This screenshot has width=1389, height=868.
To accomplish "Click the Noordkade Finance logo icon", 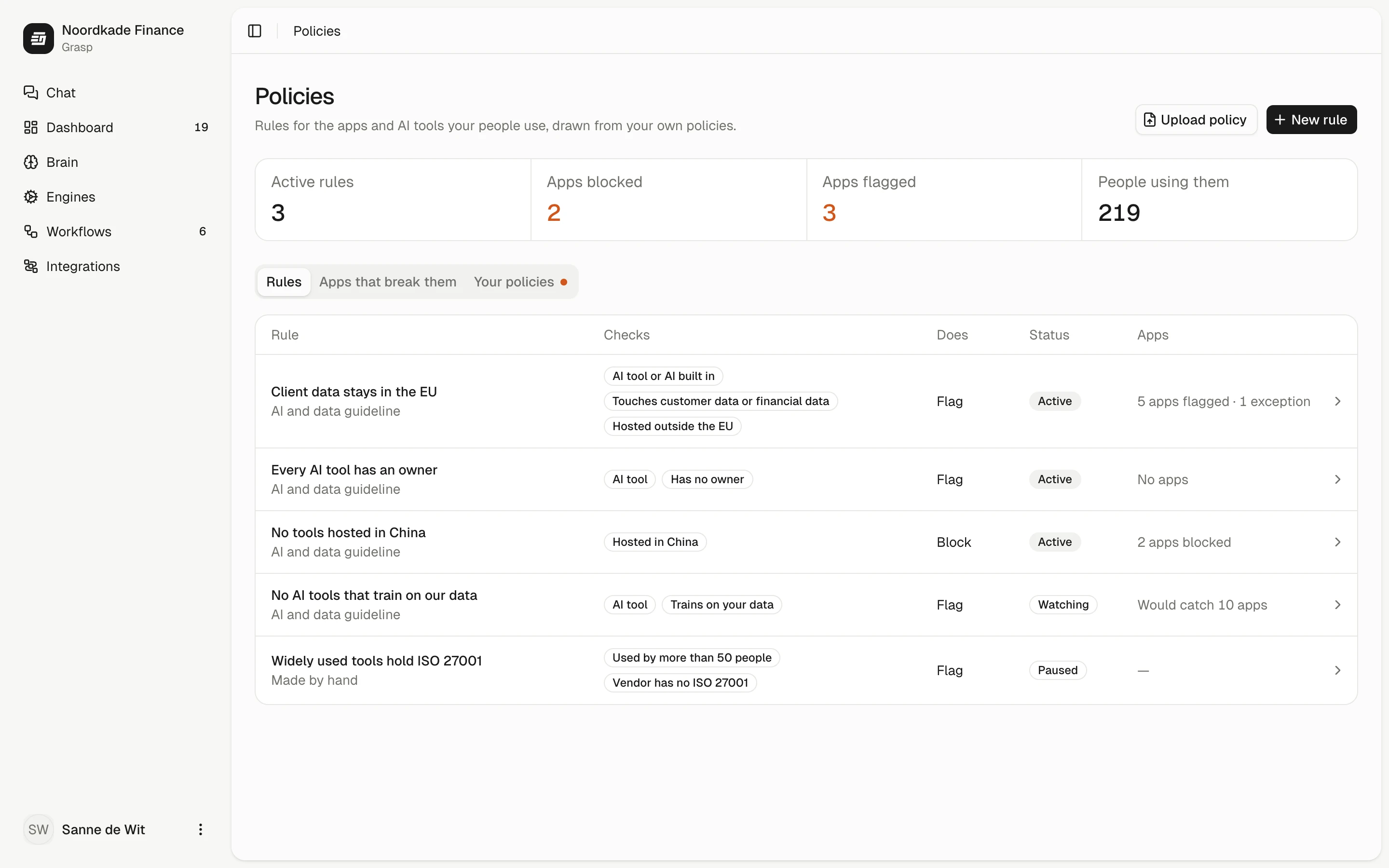I will tap(39, 39).
